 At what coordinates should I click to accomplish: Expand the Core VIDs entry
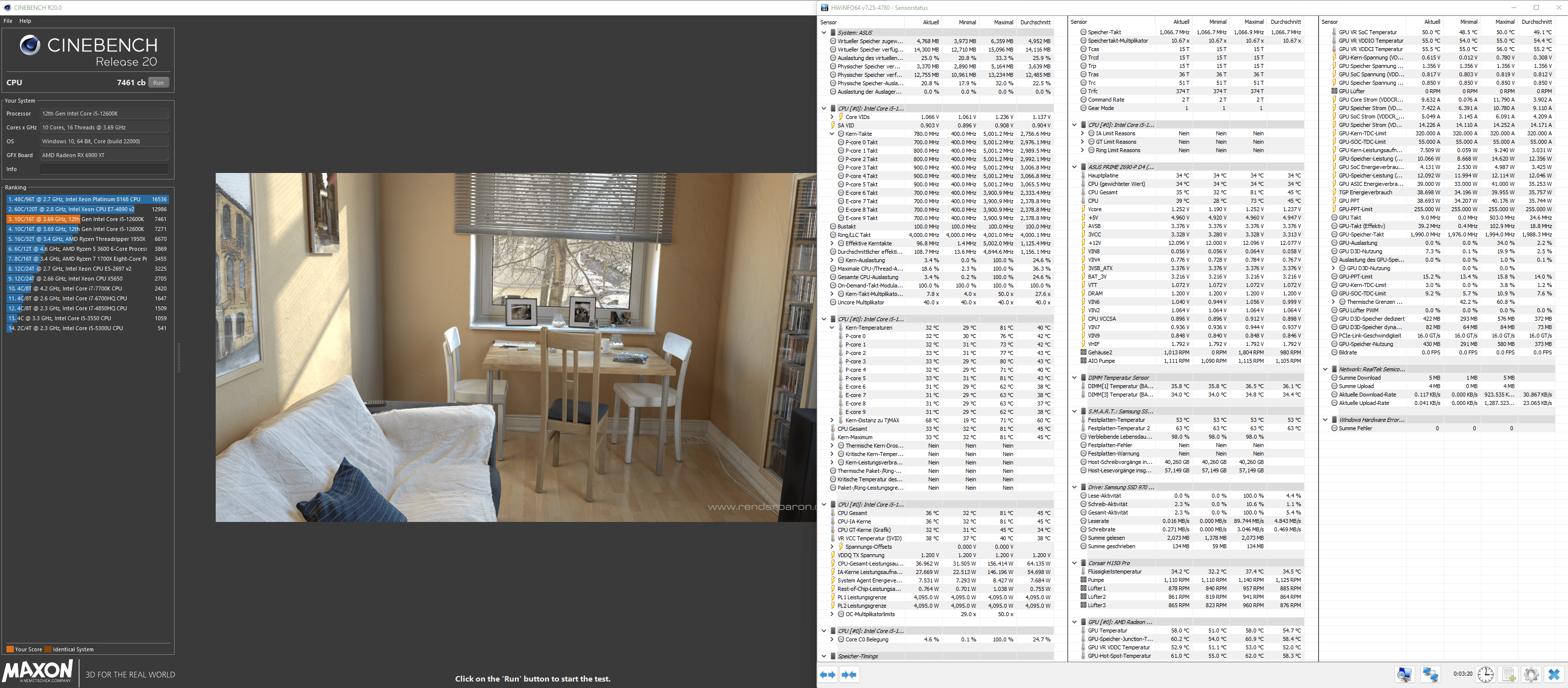click(x=832, y=117)
